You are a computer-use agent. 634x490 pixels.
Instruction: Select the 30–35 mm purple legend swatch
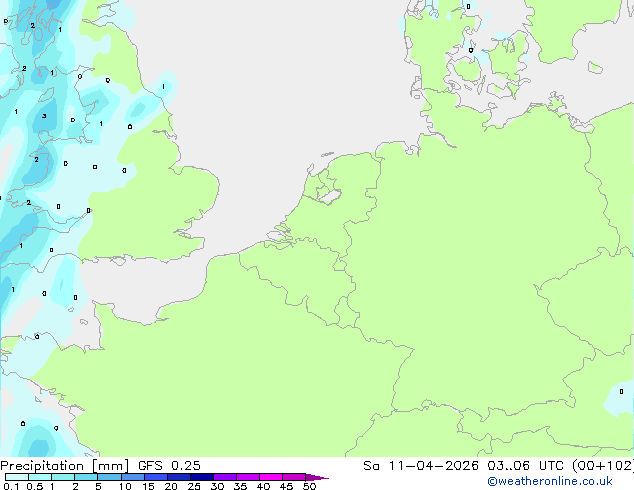(x=224, y=477)
